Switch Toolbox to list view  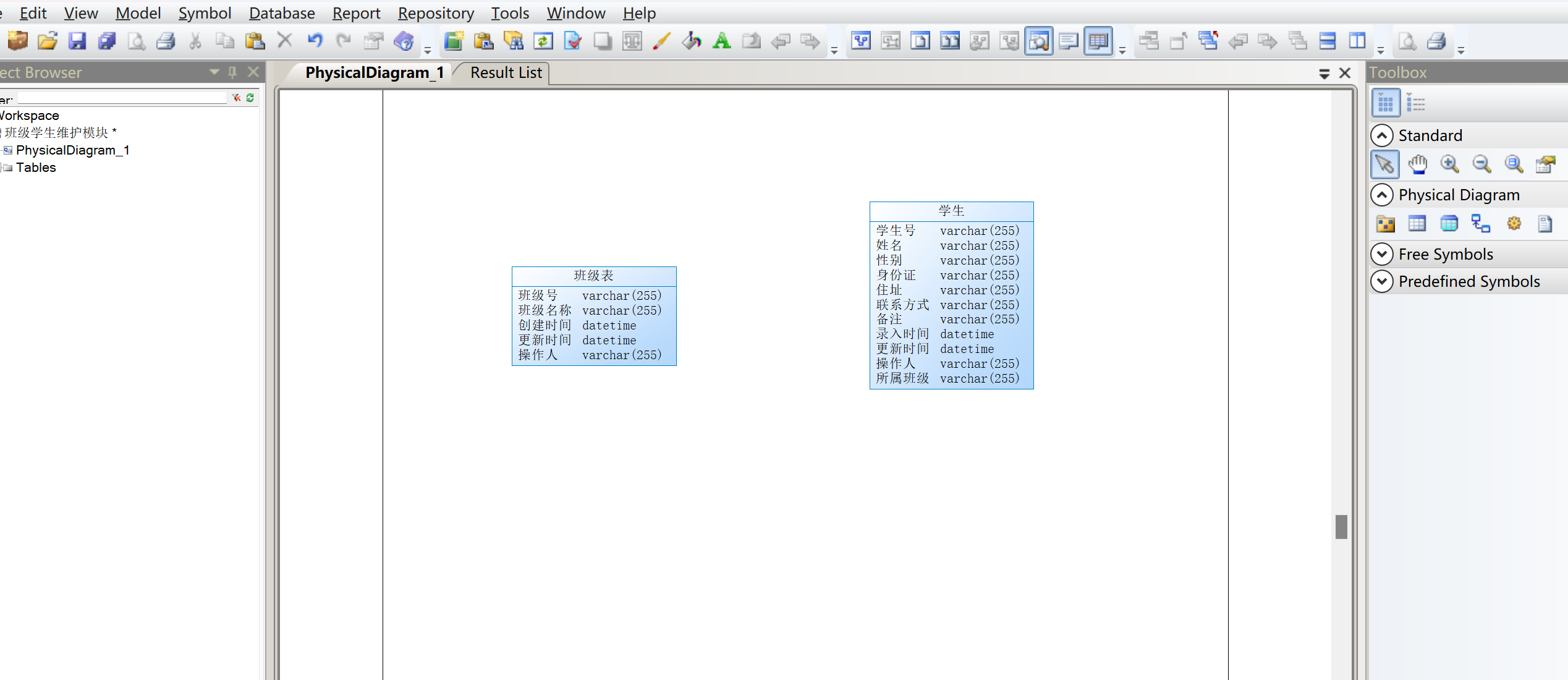coord(1415,103)
